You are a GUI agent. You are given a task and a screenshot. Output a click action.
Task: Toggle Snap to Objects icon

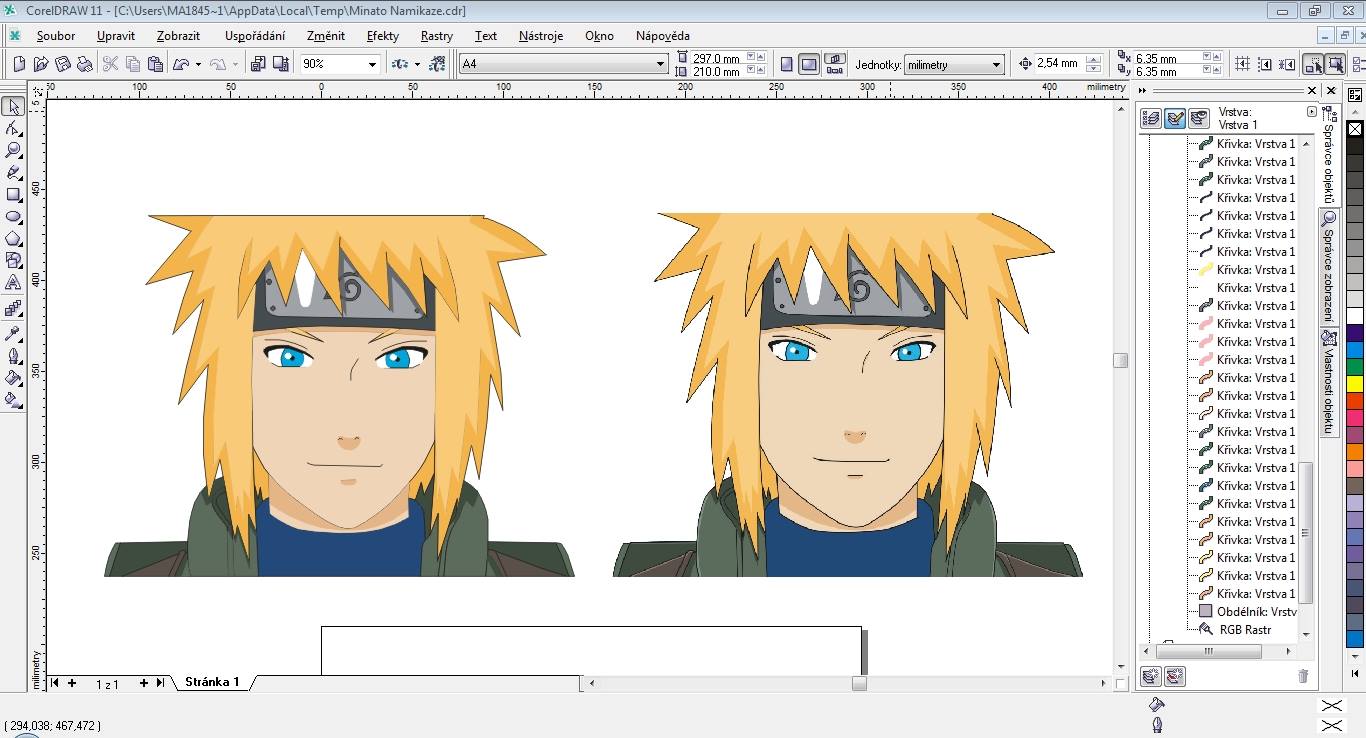tap(1289, 64)
